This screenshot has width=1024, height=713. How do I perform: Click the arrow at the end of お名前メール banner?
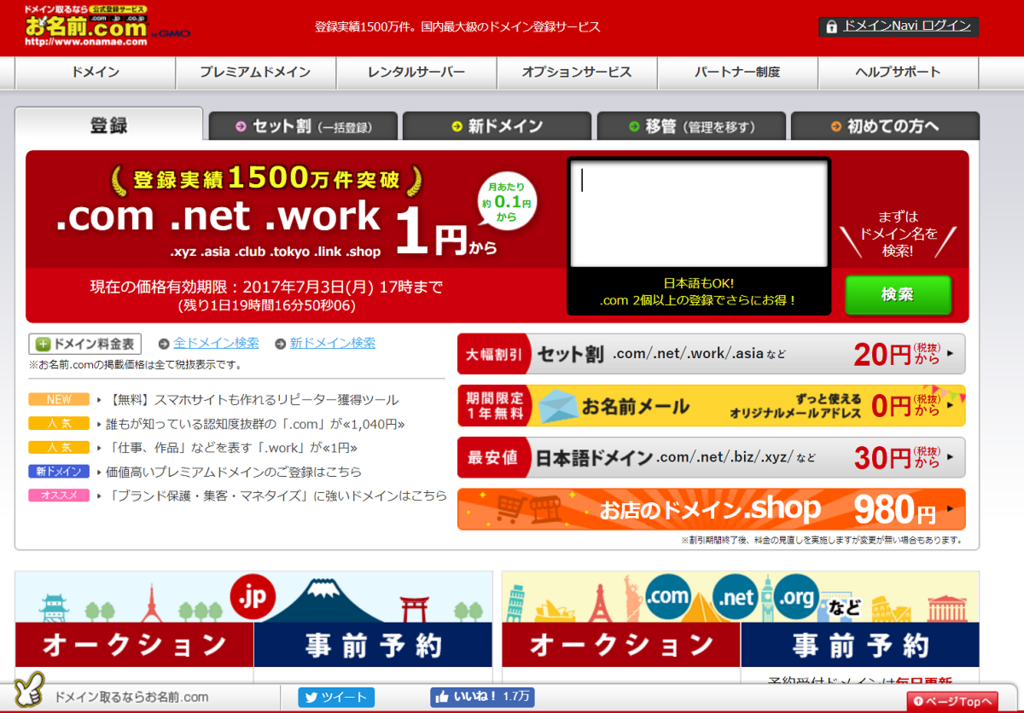(x=950, y=405)
